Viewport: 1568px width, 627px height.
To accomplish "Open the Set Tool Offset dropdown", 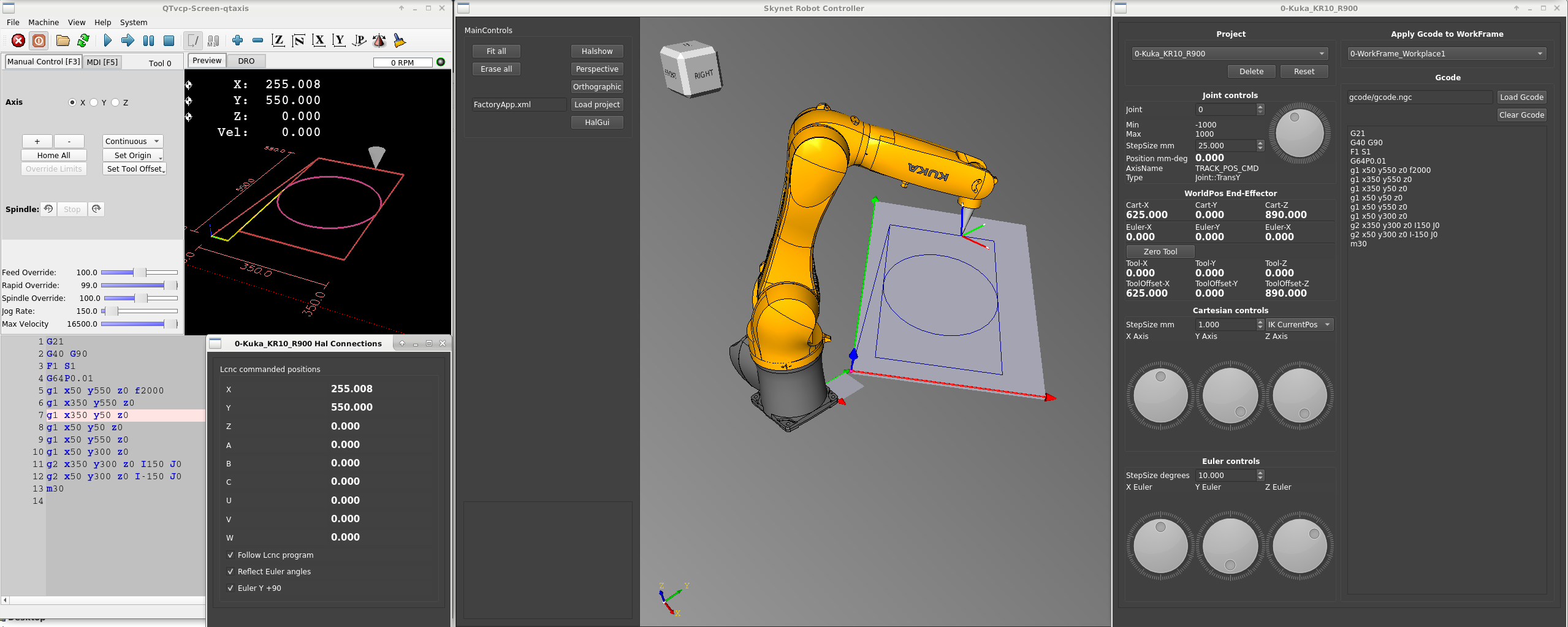I will click(x=134, y=169).
